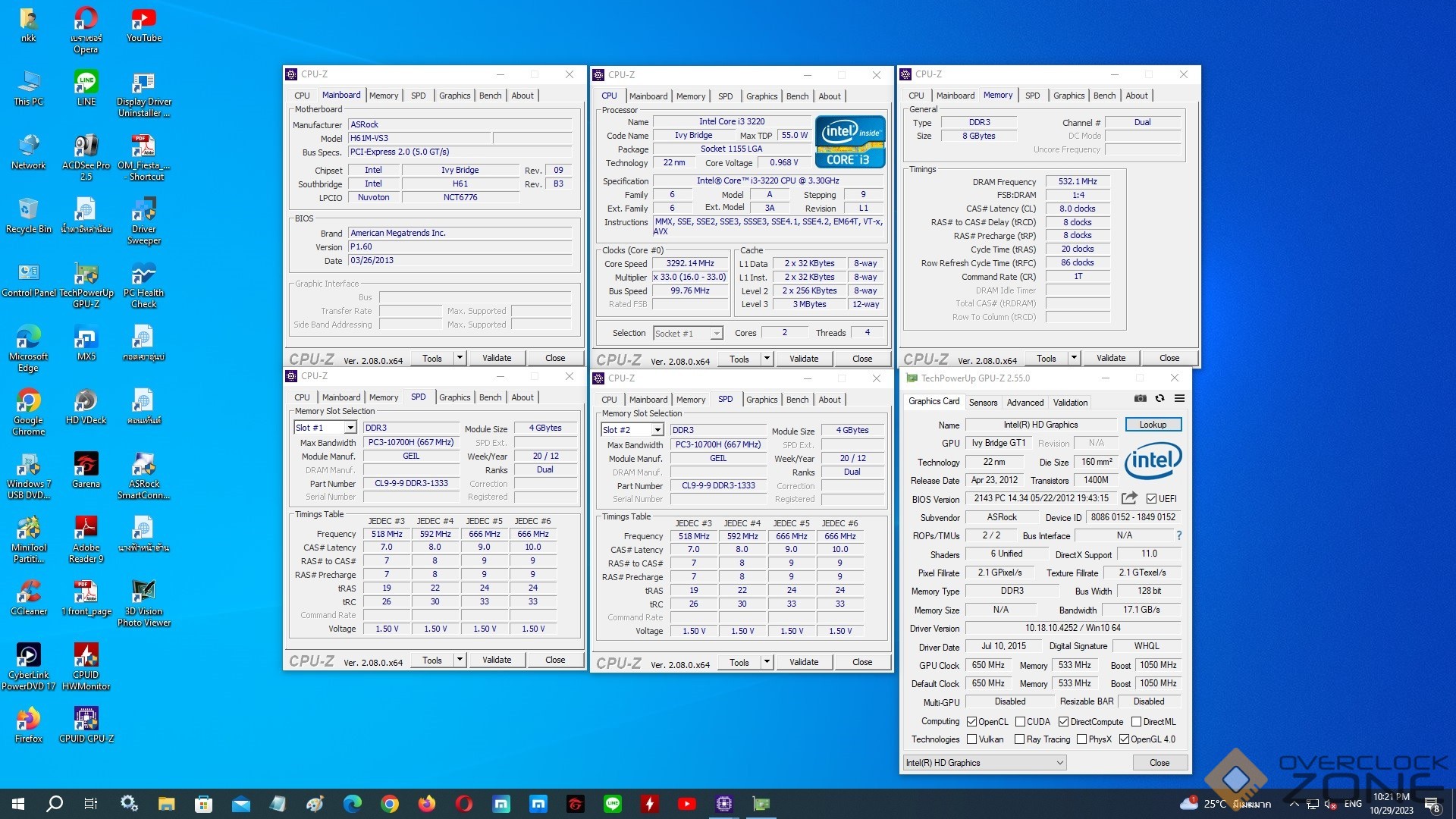Toggle the CUDA checkbox
This screenshot has width=1456, height=819.
[1020, 722]
